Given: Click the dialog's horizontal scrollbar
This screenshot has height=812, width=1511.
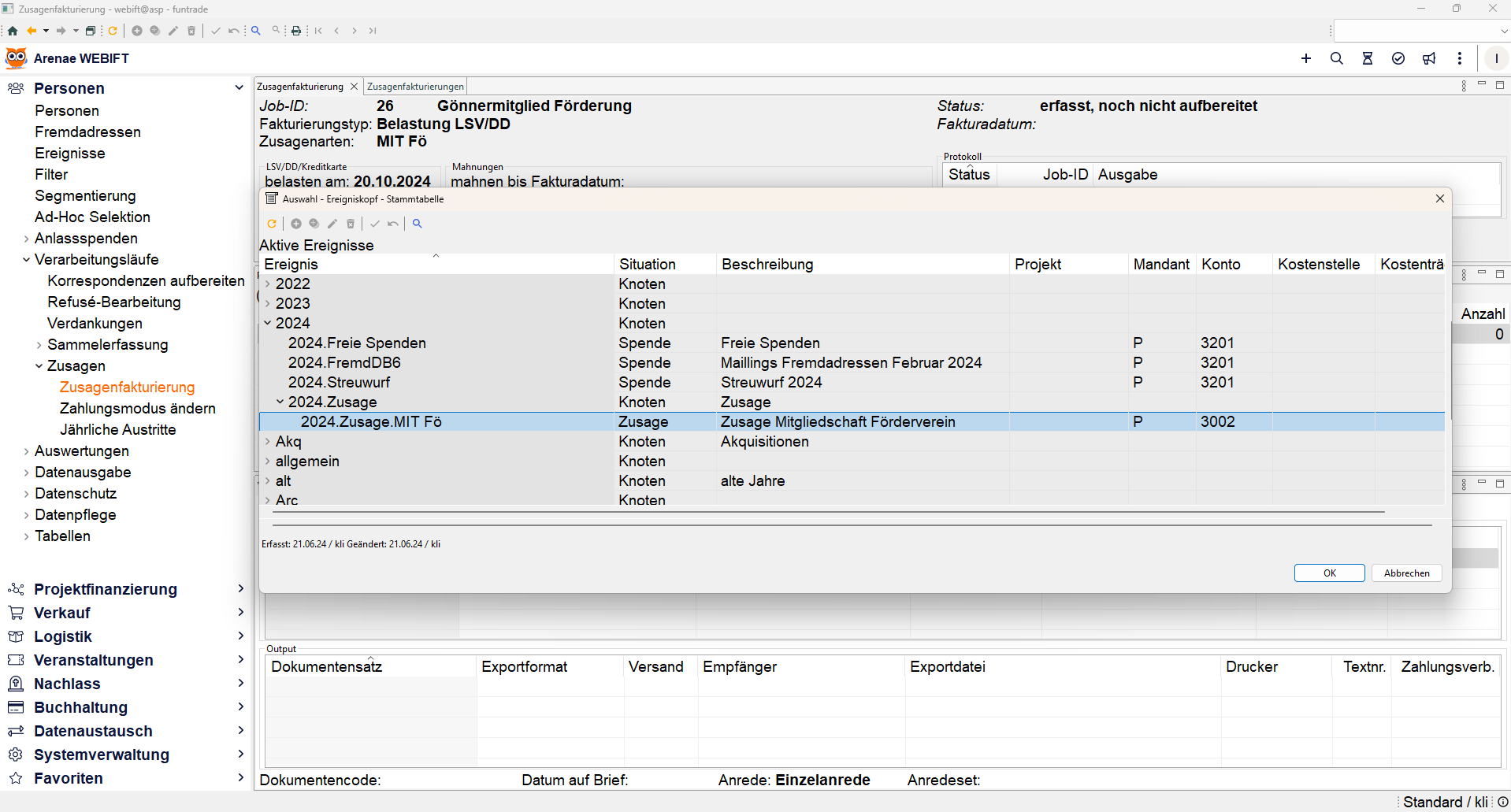Looking at the screenshot, I should click(827, 512).
